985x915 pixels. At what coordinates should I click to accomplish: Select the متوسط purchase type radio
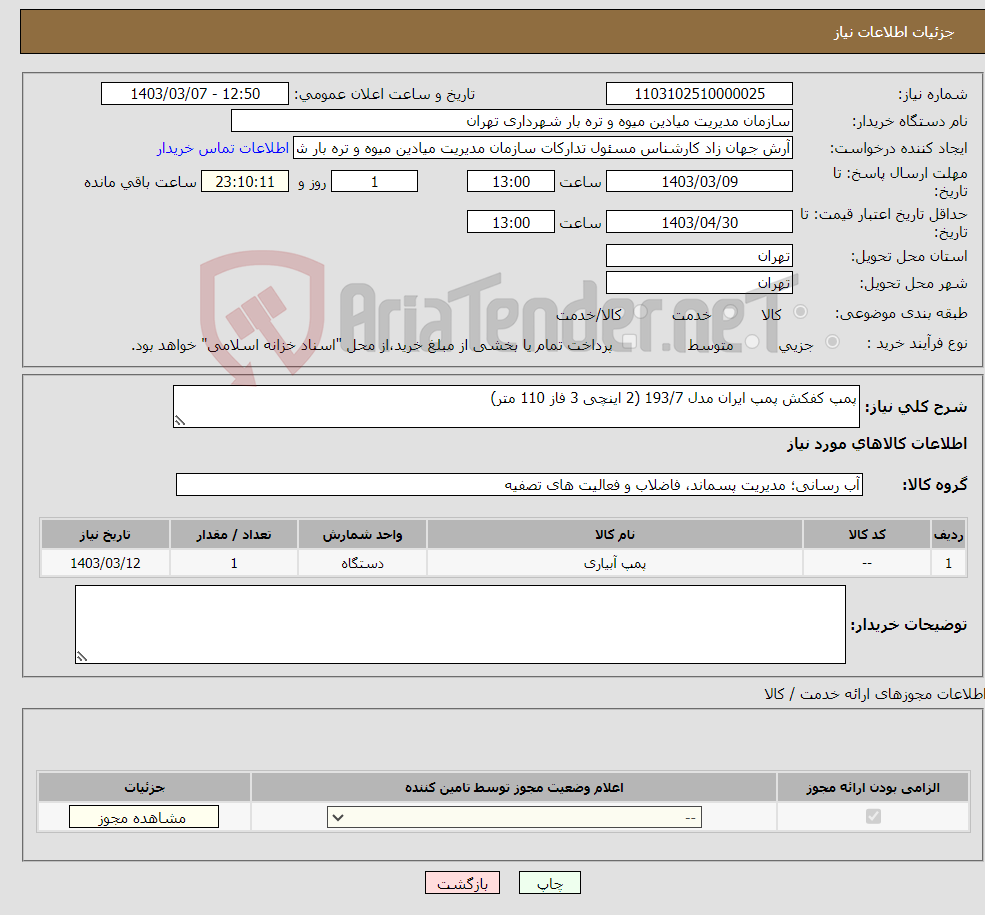coord(752,342)
